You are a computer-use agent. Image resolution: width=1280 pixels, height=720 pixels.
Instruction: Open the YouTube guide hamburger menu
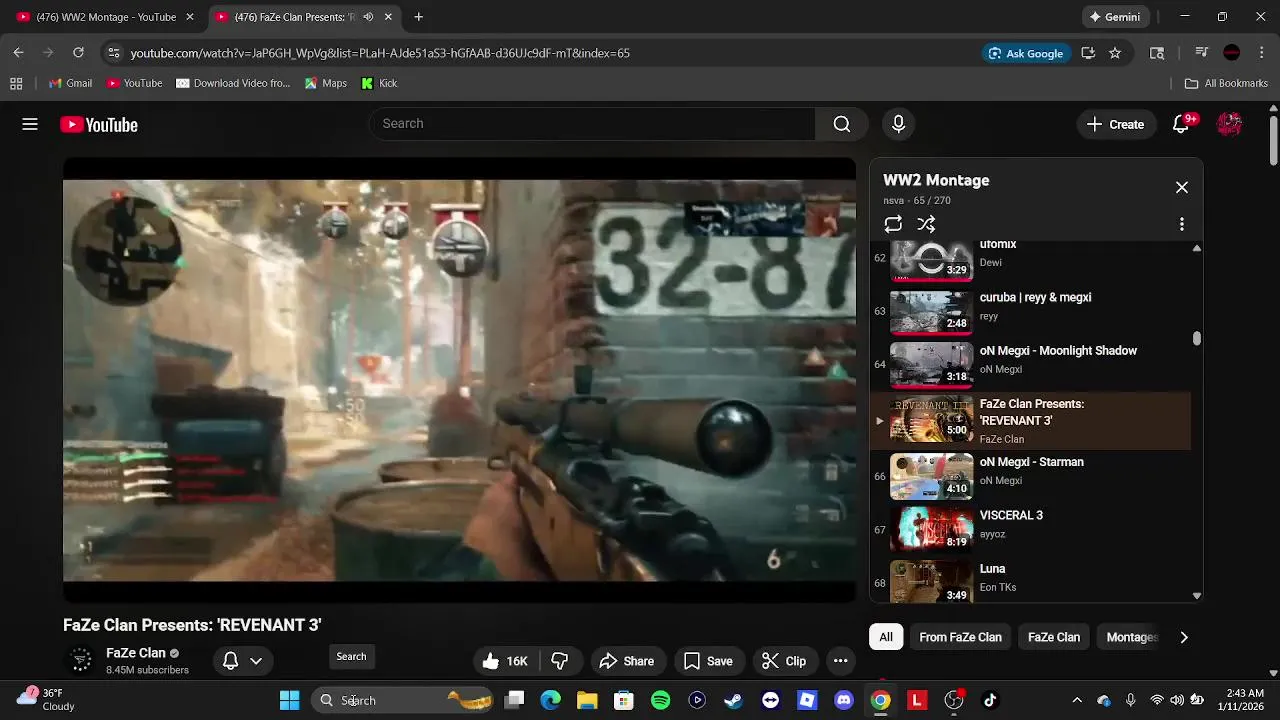tap(30, 124)
